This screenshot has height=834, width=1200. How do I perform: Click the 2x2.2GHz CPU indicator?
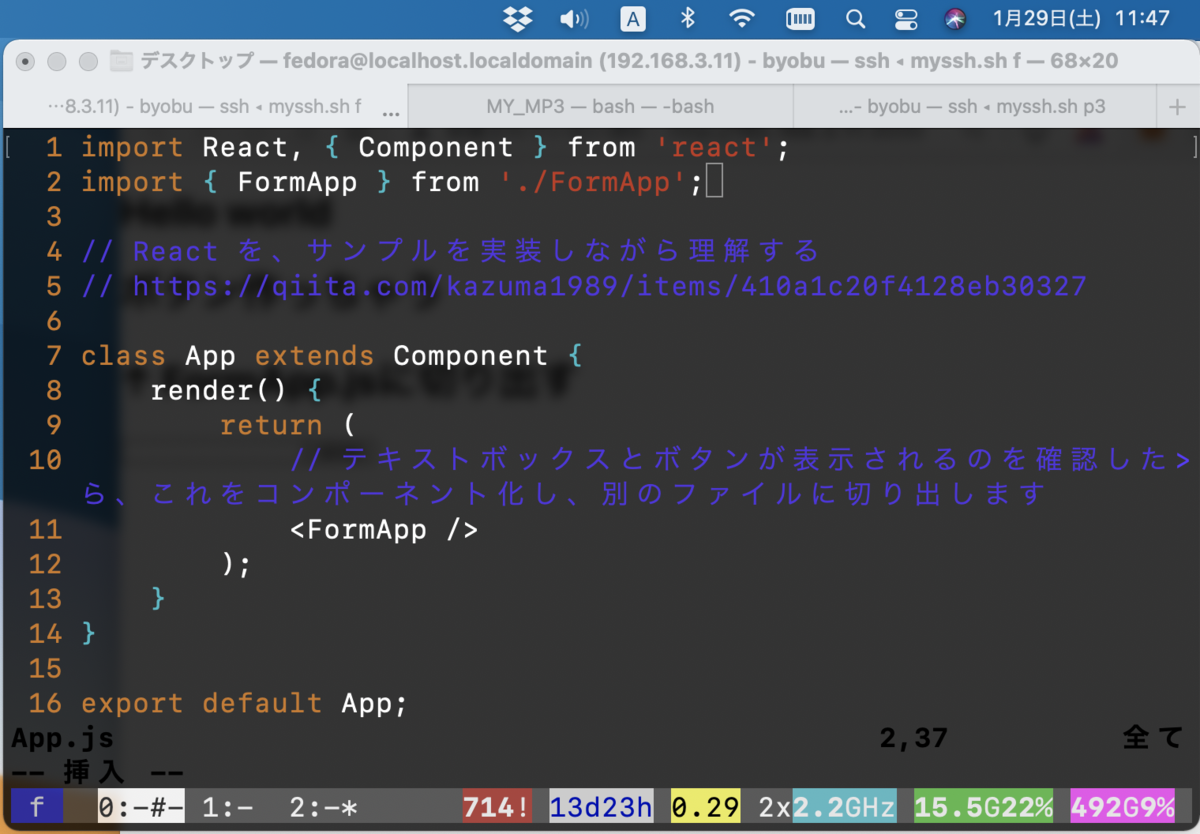827,806
